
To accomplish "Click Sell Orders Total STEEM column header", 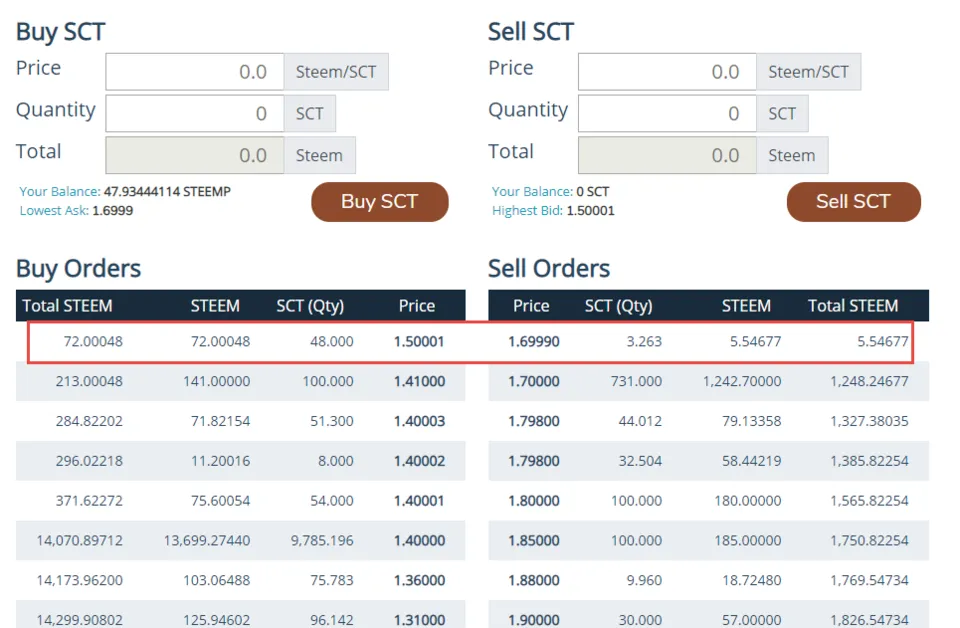I will 853,305.
